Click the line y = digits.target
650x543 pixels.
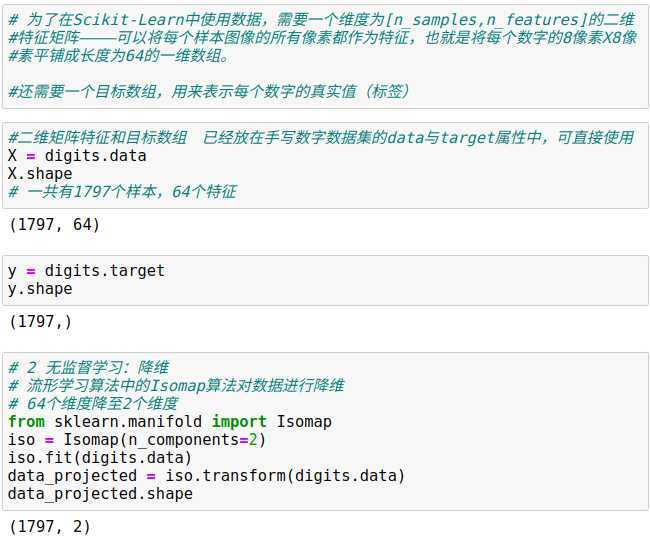click(86, 271)
